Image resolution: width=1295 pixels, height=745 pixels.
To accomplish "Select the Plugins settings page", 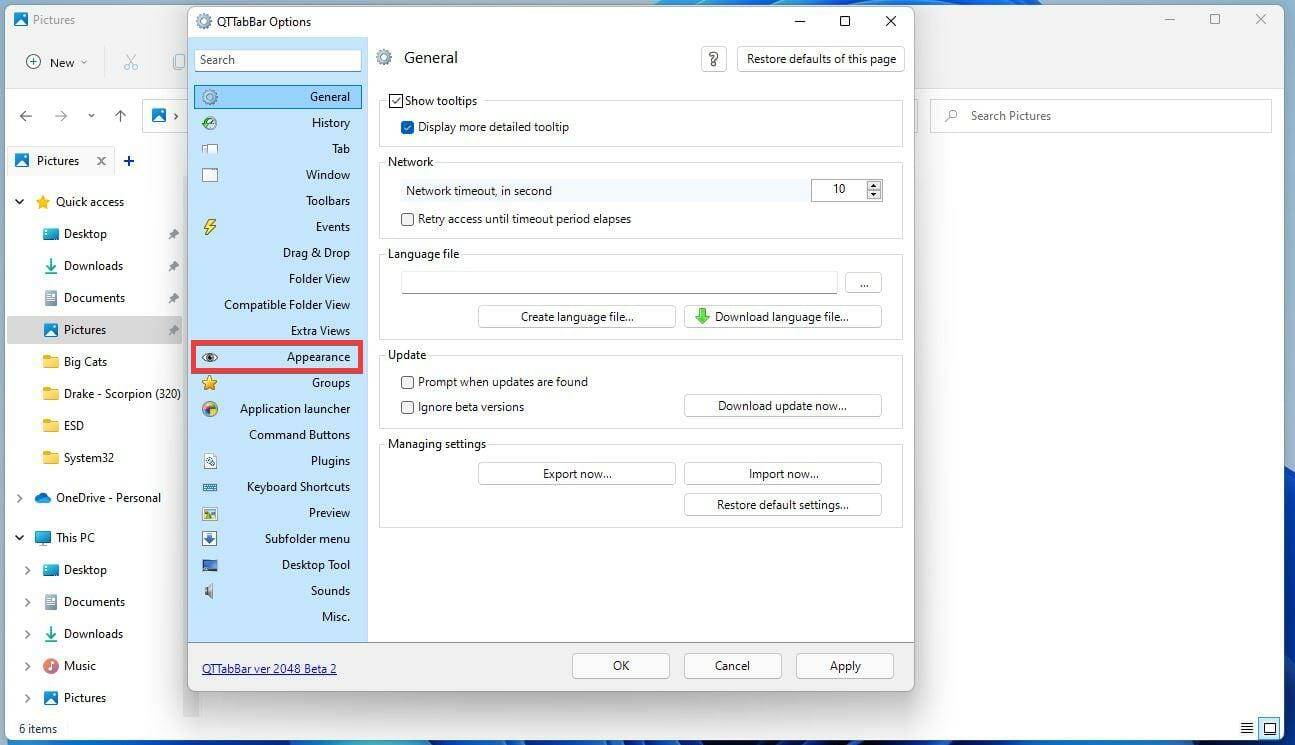I will pyautogui.click(x=330, y=460).
